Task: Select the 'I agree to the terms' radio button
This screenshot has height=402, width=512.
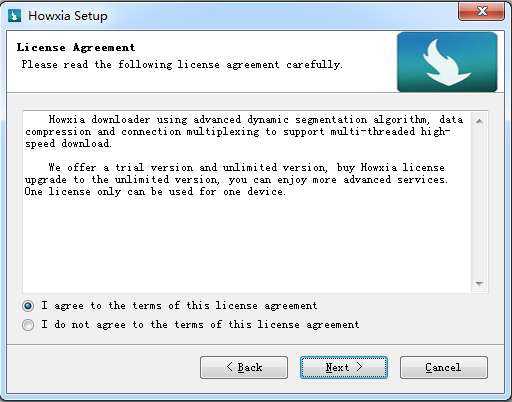Action: [x=28, y=306]
